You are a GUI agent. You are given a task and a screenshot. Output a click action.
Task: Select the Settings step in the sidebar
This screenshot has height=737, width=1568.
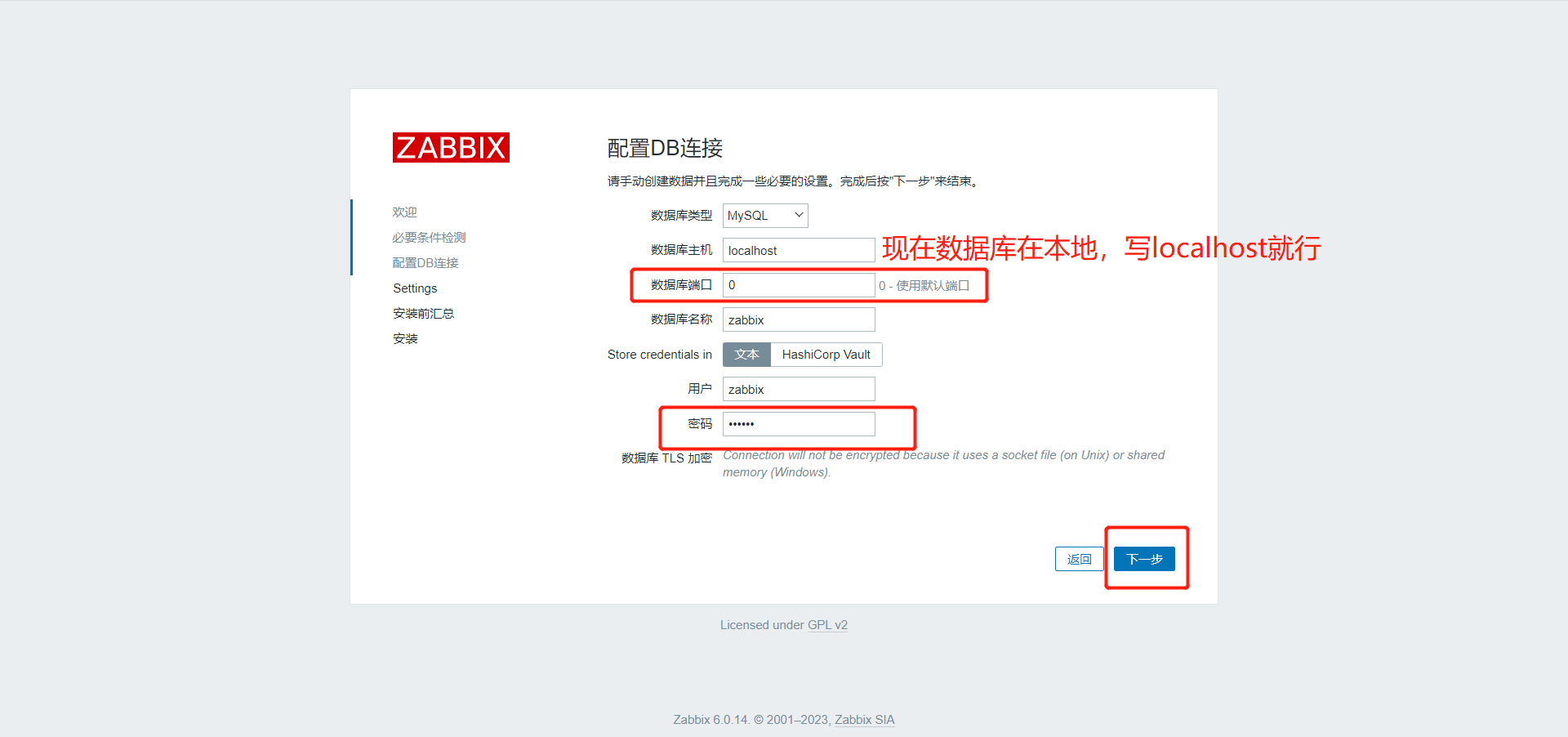pos(415,288)
